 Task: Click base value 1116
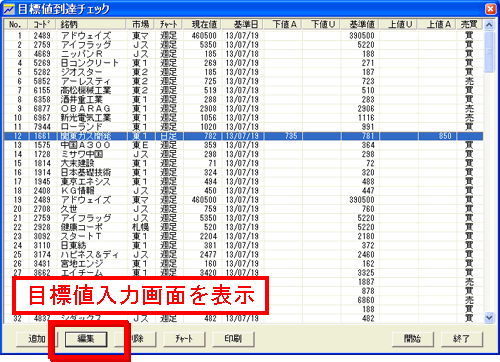click(366, 118)
